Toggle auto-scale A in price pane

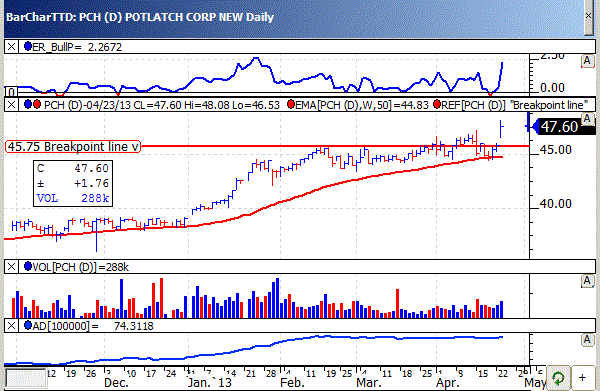coord(587,119)
